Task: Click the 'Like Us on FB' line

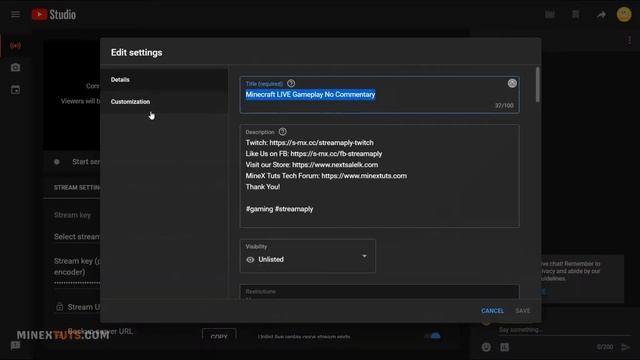Action: click(314, 154)
